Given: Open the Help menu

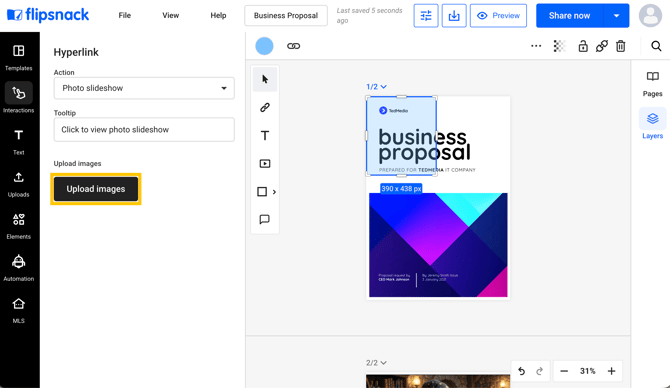Looking at the screenshot, I should click(x=218, y=15).
